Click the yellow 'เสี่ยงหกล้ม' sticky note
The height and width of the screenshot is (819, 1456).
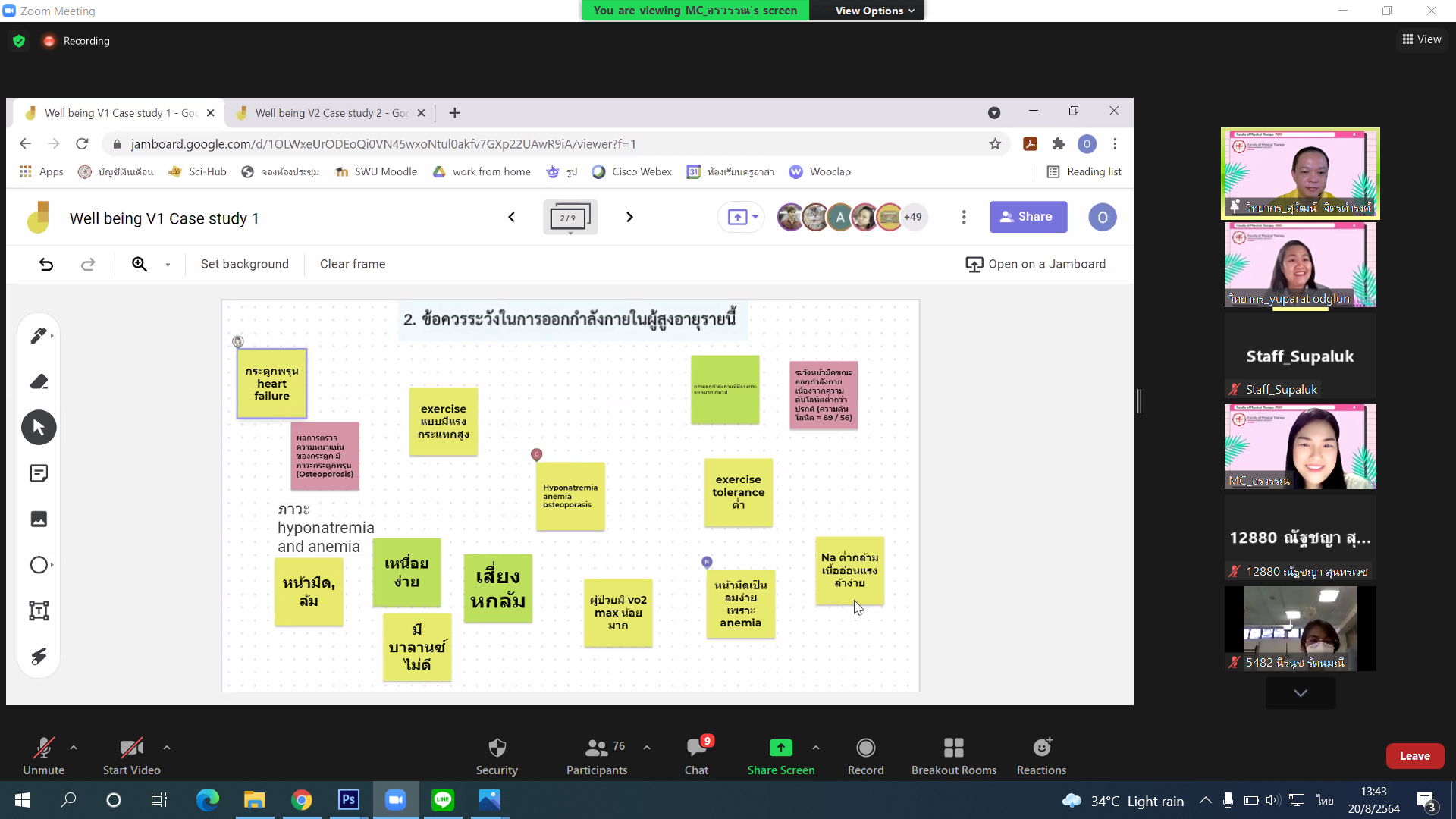point(497,588)
